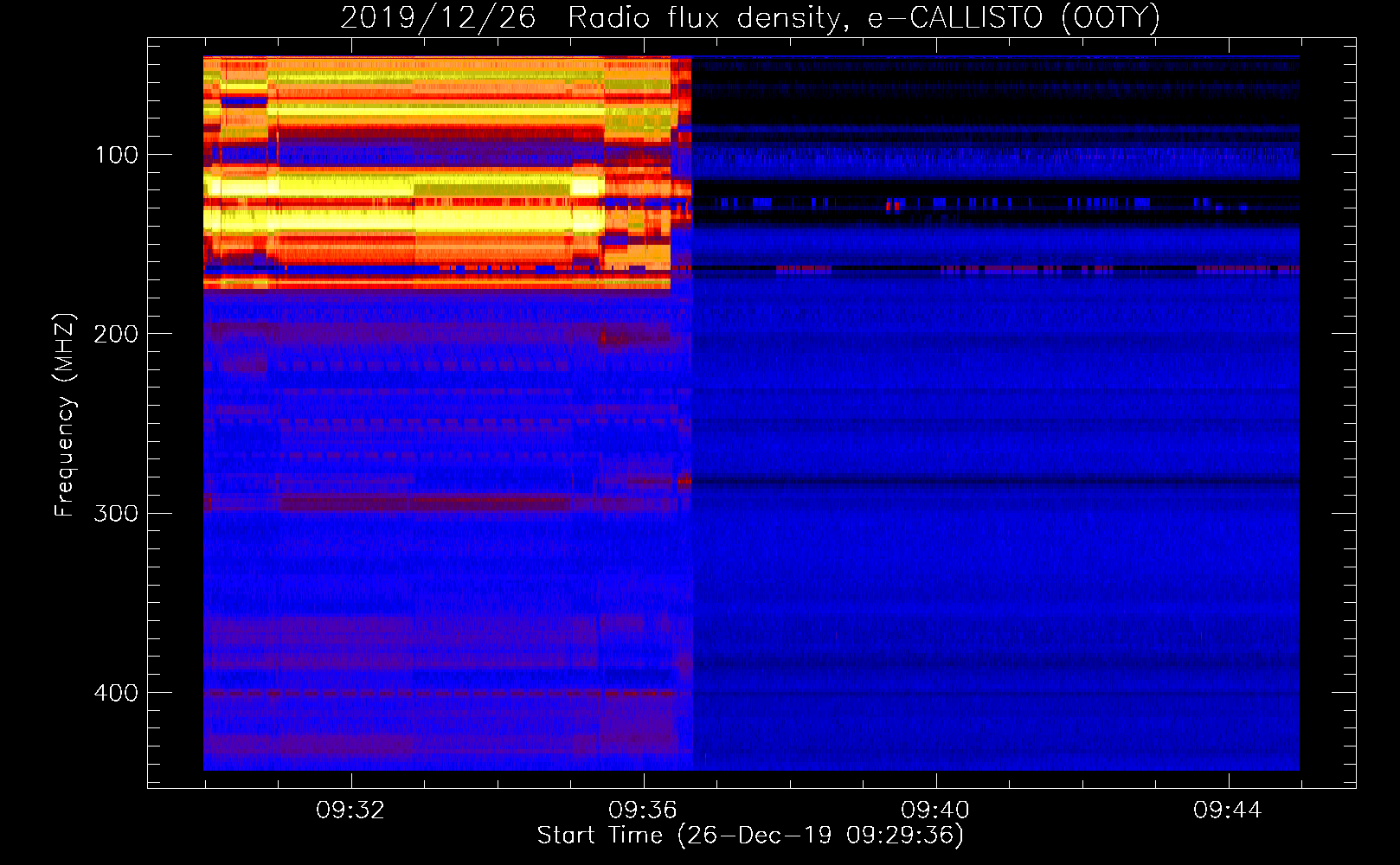Click the 100 frequency tick label

(116, 155)
